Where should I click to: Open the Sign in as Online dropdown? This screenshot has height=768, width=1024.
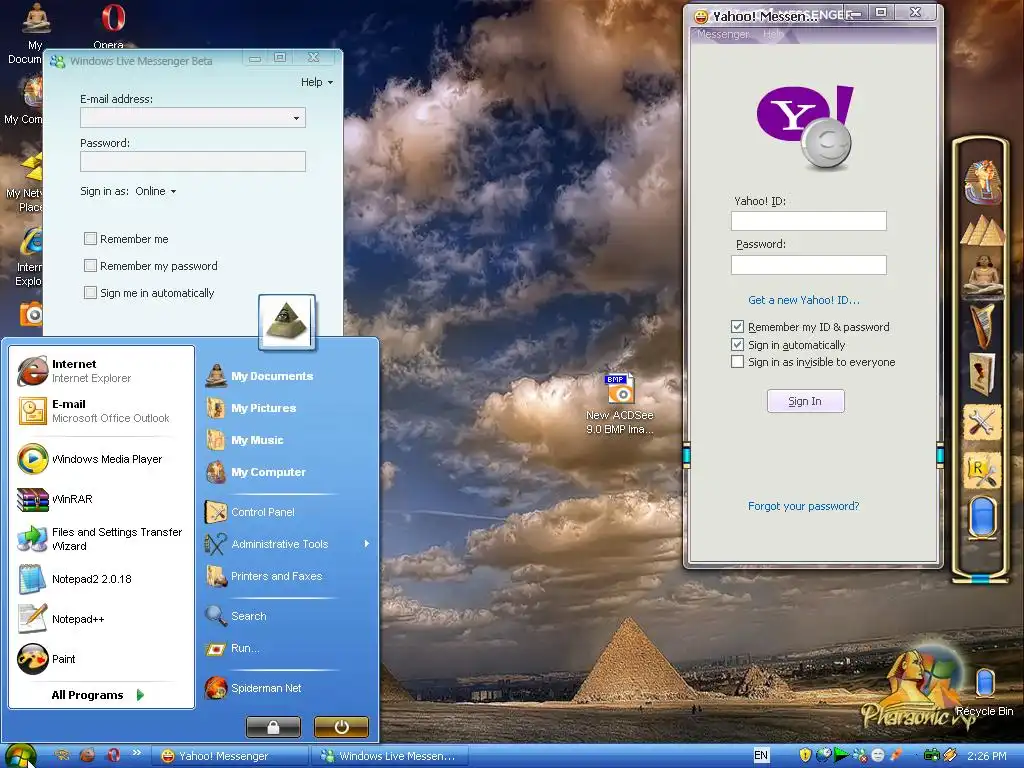(x=156, y=191)
